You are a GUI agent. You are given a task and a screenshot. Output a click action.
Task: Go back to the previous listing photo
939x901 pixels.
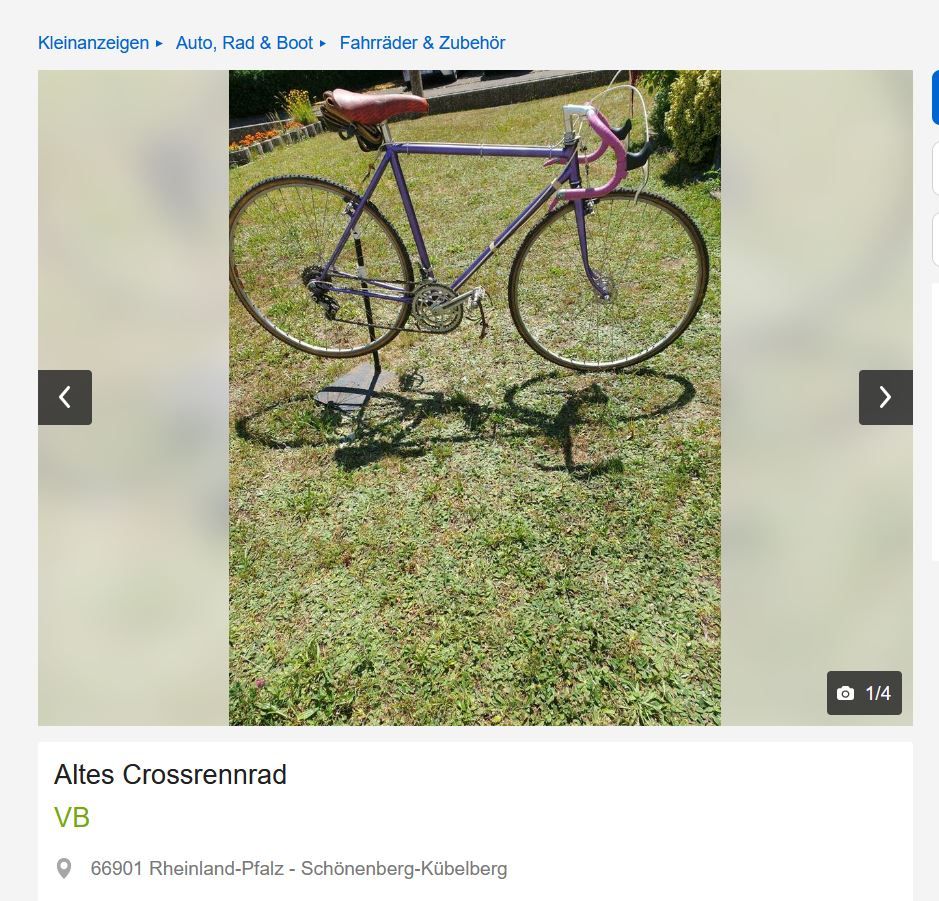(x=65, y=398)
